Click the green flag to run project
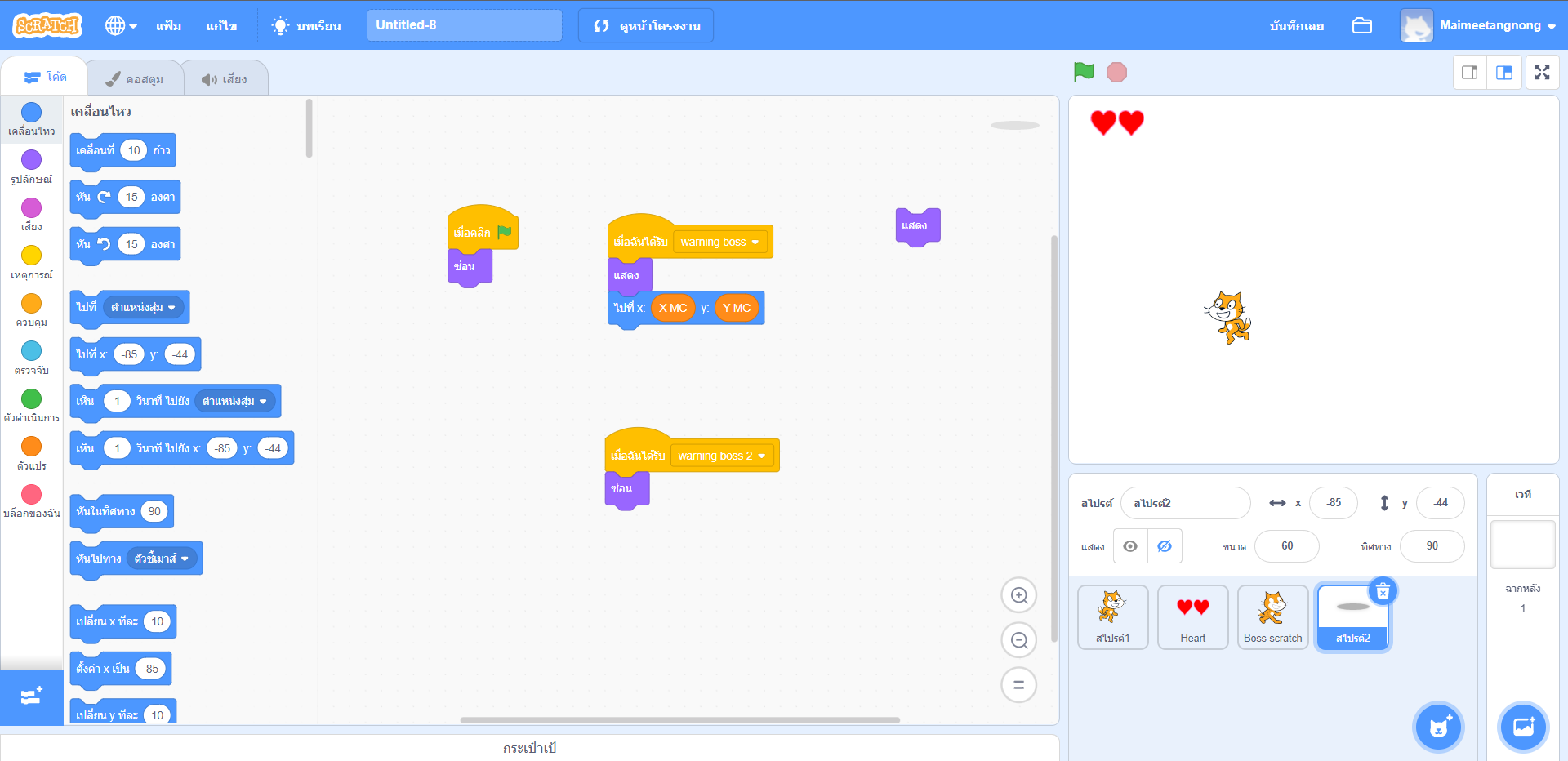This screenshot has width=1568, height=761. [x=1084, y=72]
